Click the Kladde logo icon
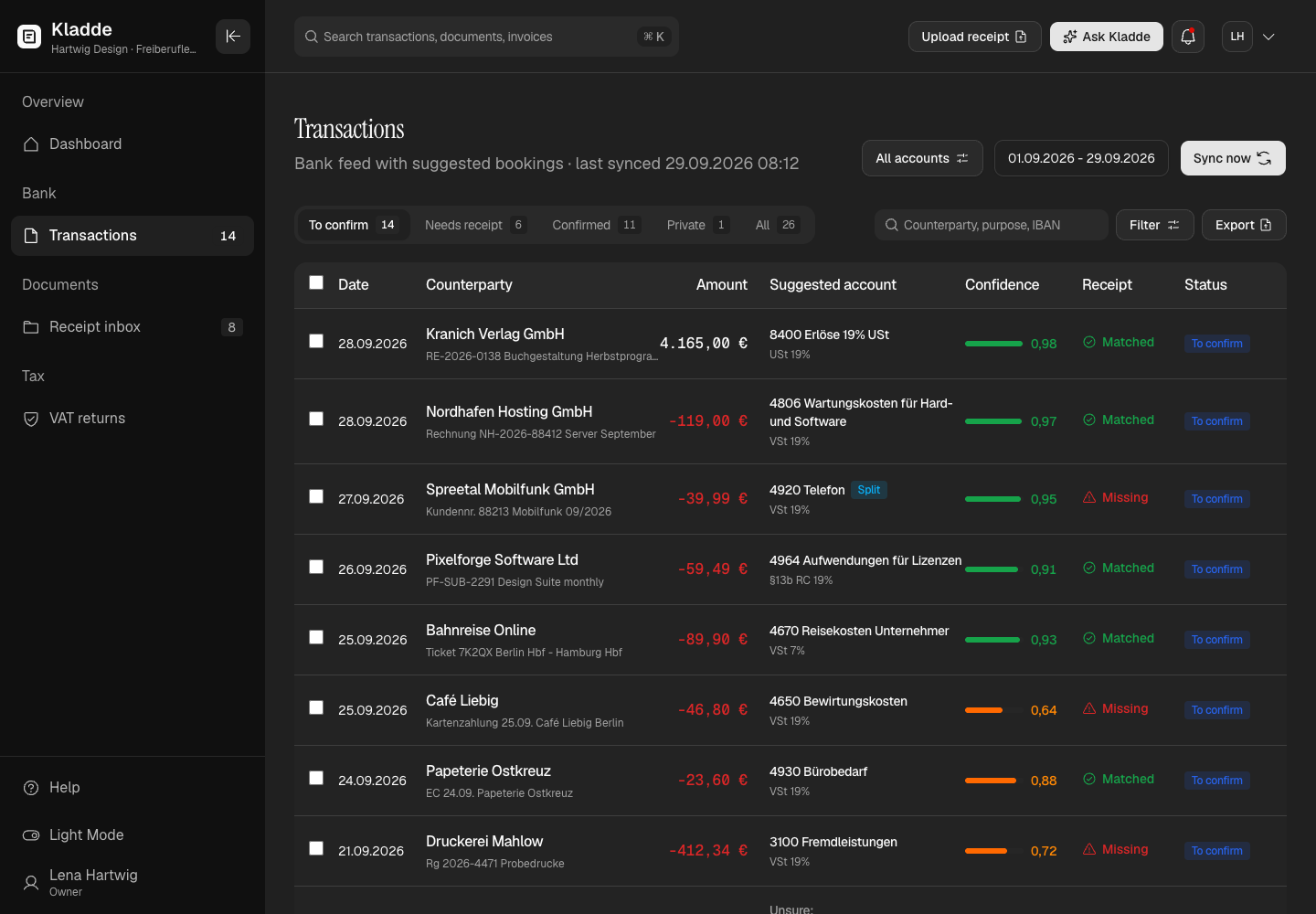This screenshot has width=1316, height=914. 29,37
